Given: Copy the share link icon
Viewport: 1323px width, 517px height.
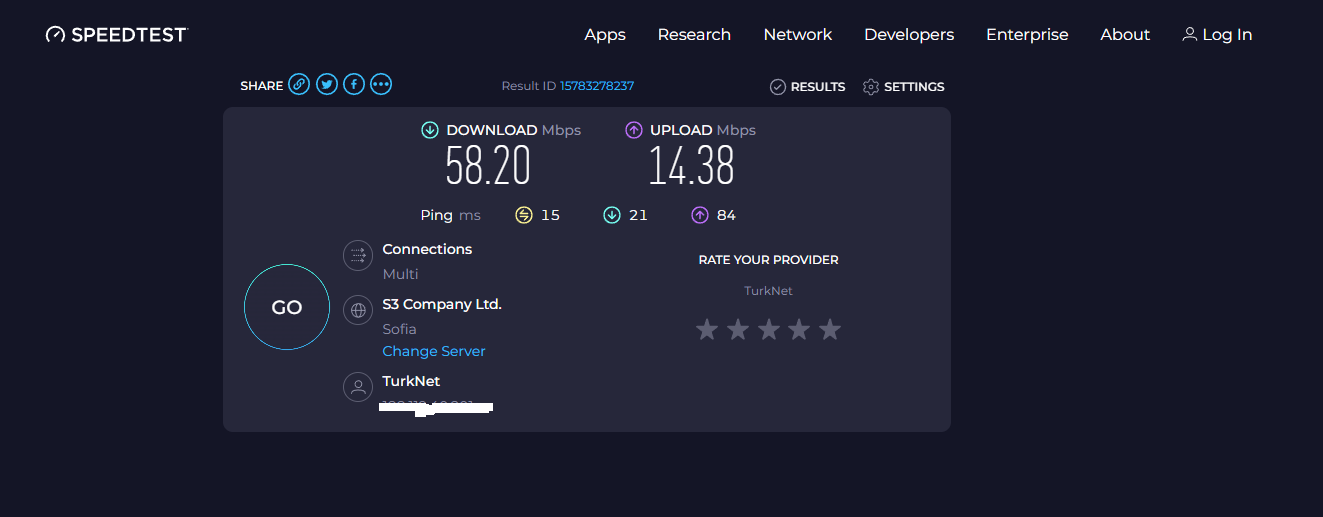Looking at the screenshot, I should click(299, 85).
